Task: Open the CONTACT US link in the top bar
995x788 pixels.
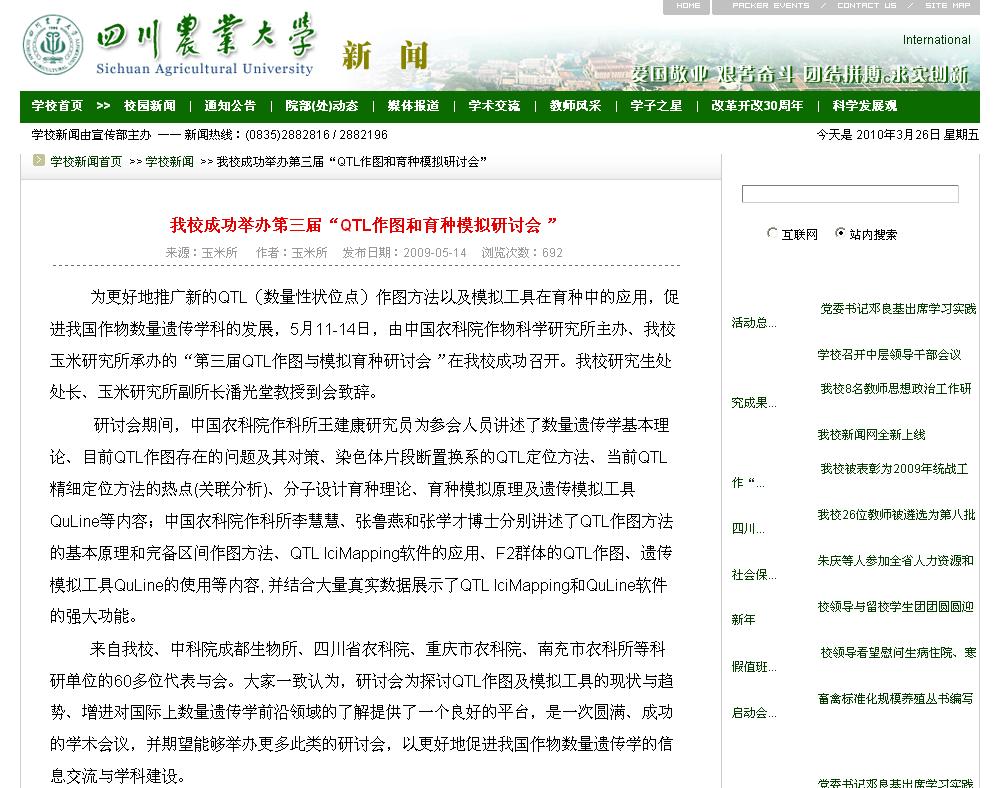Action: coord(866,6)
